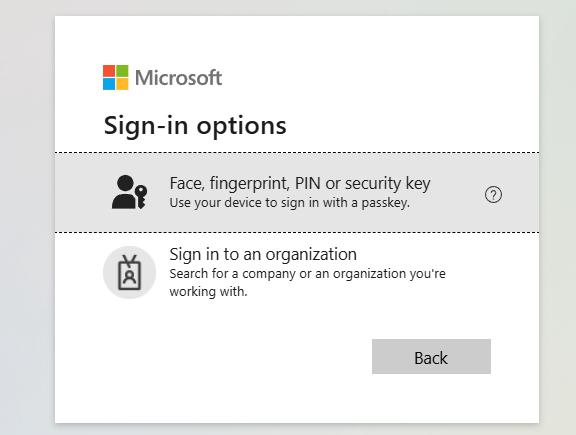This screenshot has height=435, width=576.
Task: Go Back to previous sign-in screen
Action: pos(431,356)
